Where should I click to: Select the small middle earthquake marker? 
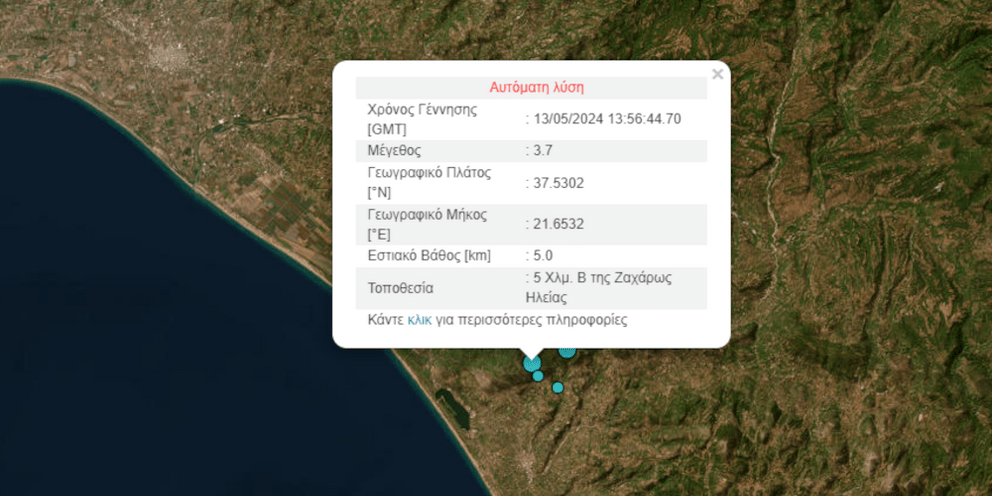click(538, 376)
